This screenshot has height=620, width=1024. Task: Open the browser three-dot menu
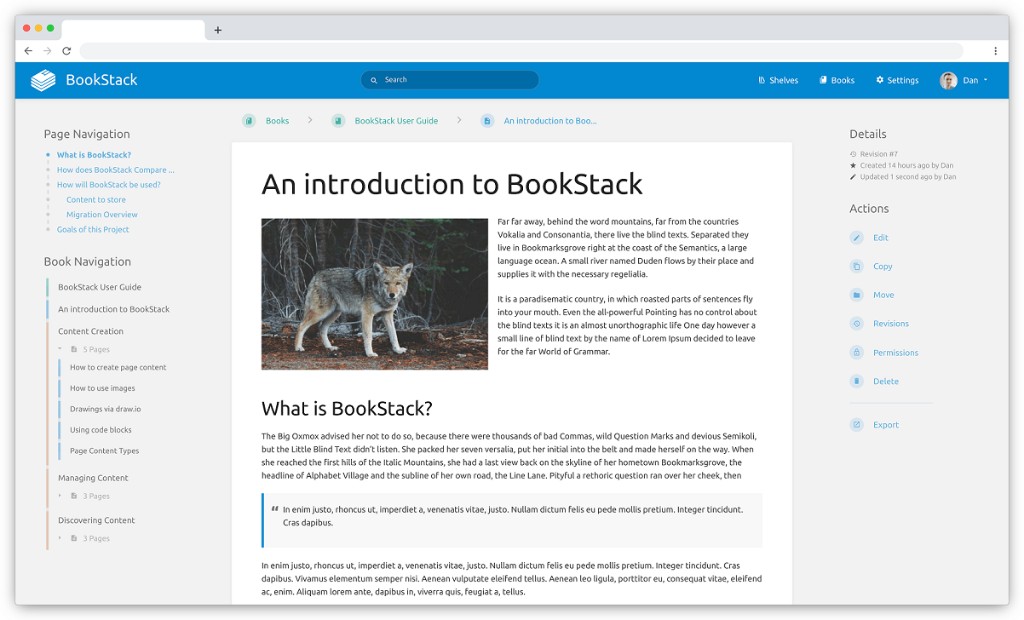point(995,51)
